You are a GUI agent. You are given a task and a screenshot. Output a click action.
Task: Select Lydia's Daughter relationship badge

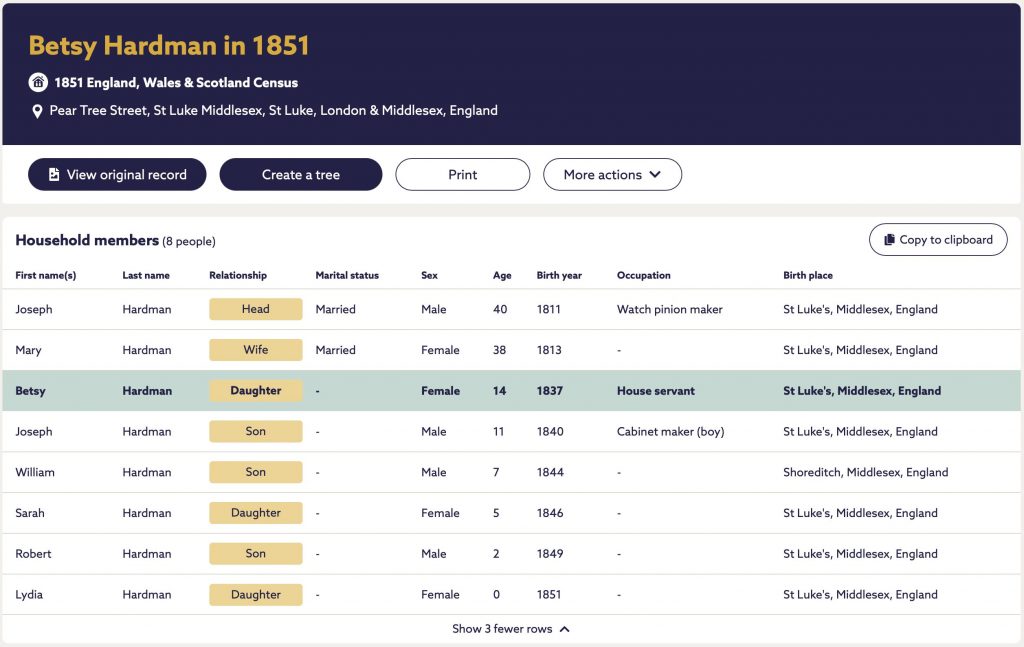pos(255,594)
